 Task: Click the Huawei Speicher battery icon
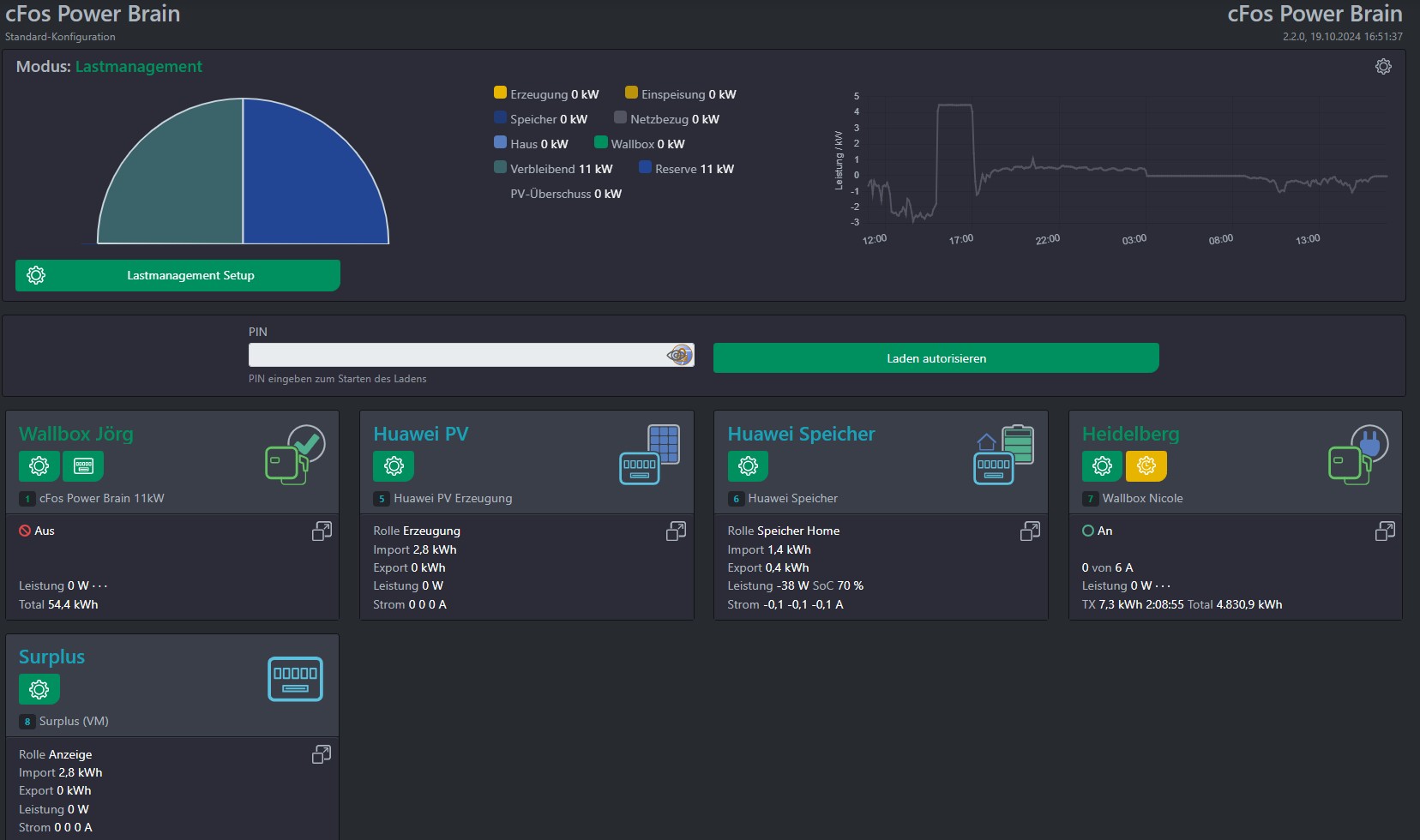tap(1004, 455)
